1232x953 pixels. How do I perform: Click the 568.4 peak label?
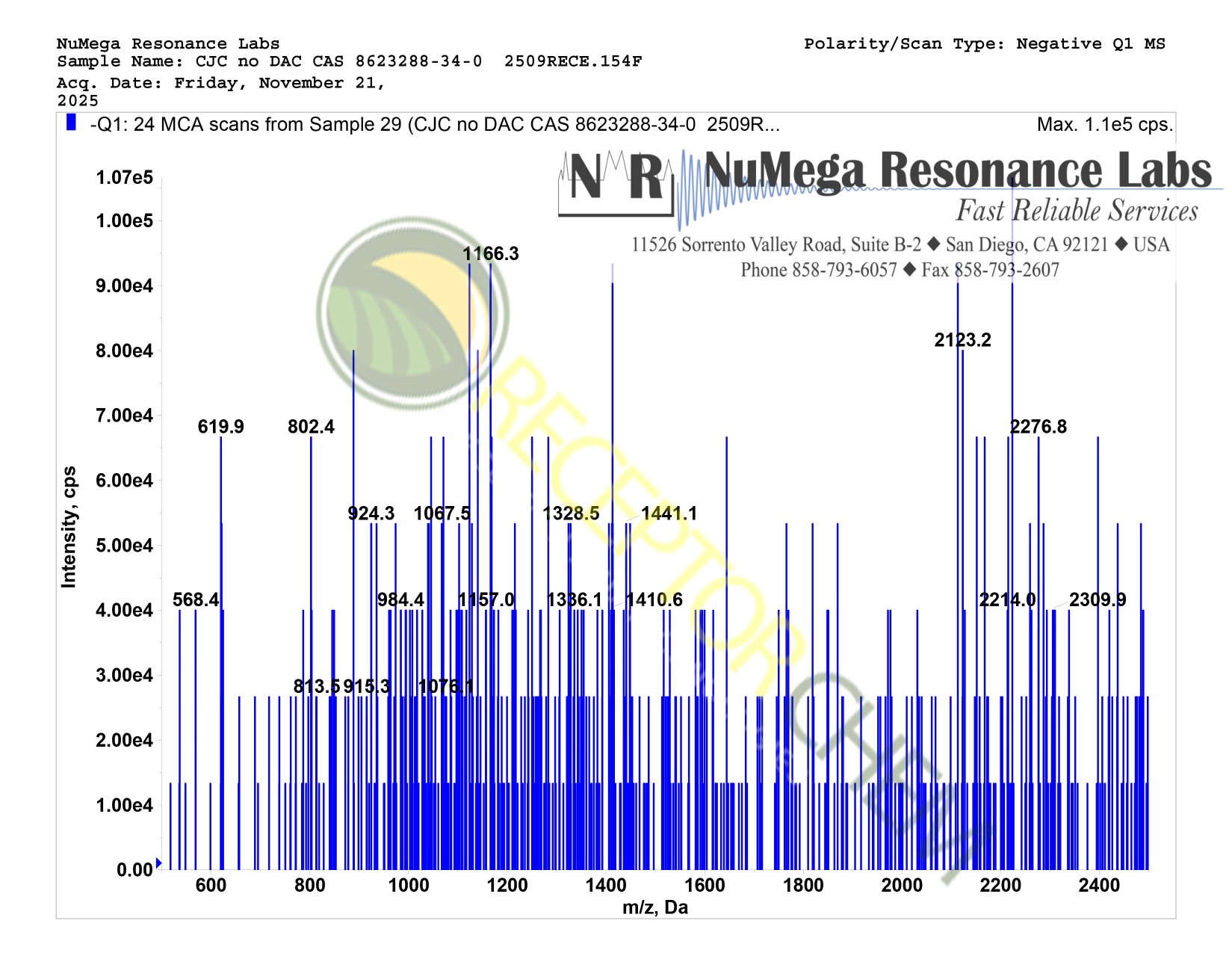click(x=196, y=600)
